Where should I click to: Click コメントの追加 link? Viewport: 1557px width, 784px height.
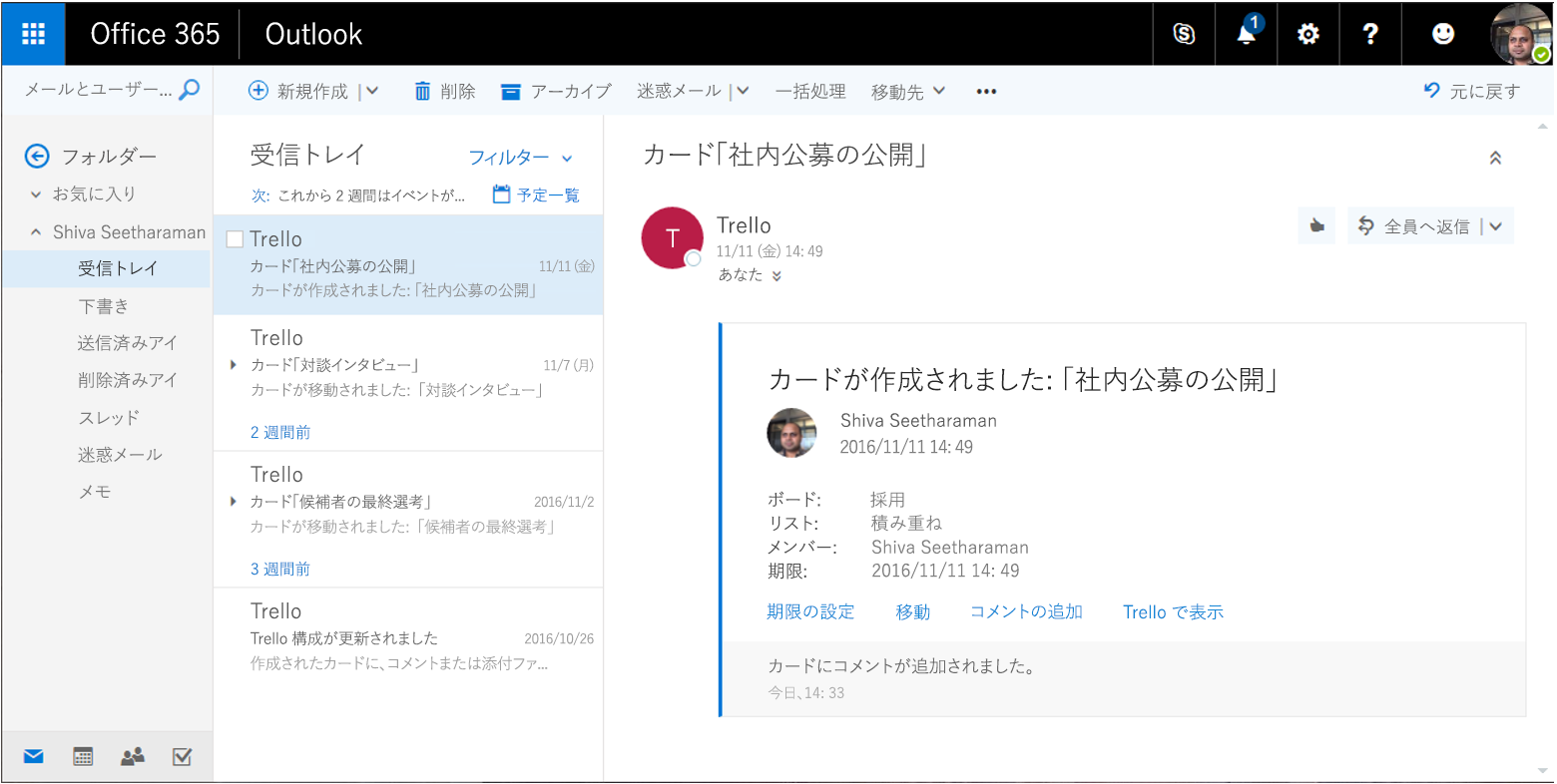[x=1026, y=611]
